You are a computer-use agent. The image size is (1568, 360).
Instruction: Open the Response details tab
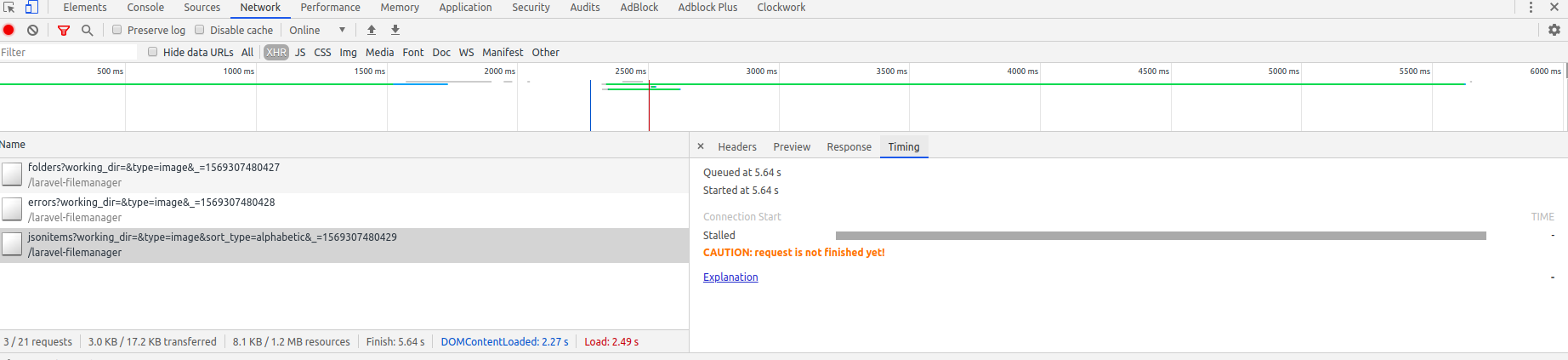coord(849,147)
